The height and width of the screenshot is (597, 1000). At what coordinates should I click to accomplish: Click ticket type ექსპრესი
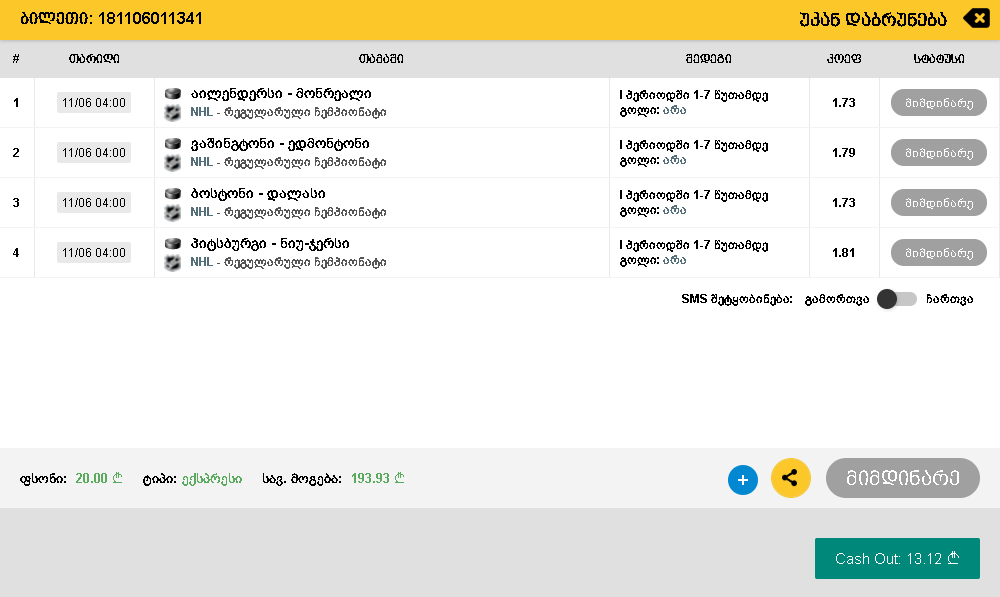coord(212,479)
